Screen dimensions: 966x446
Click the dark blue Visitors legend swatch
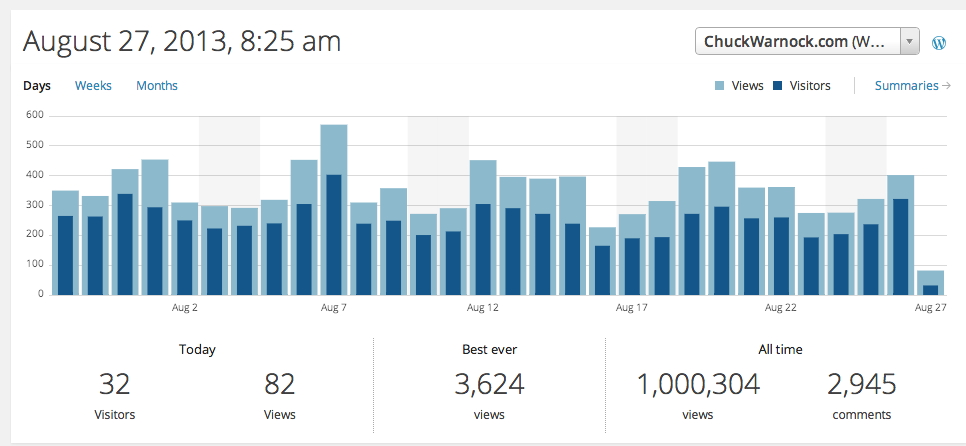pos(777,86)
